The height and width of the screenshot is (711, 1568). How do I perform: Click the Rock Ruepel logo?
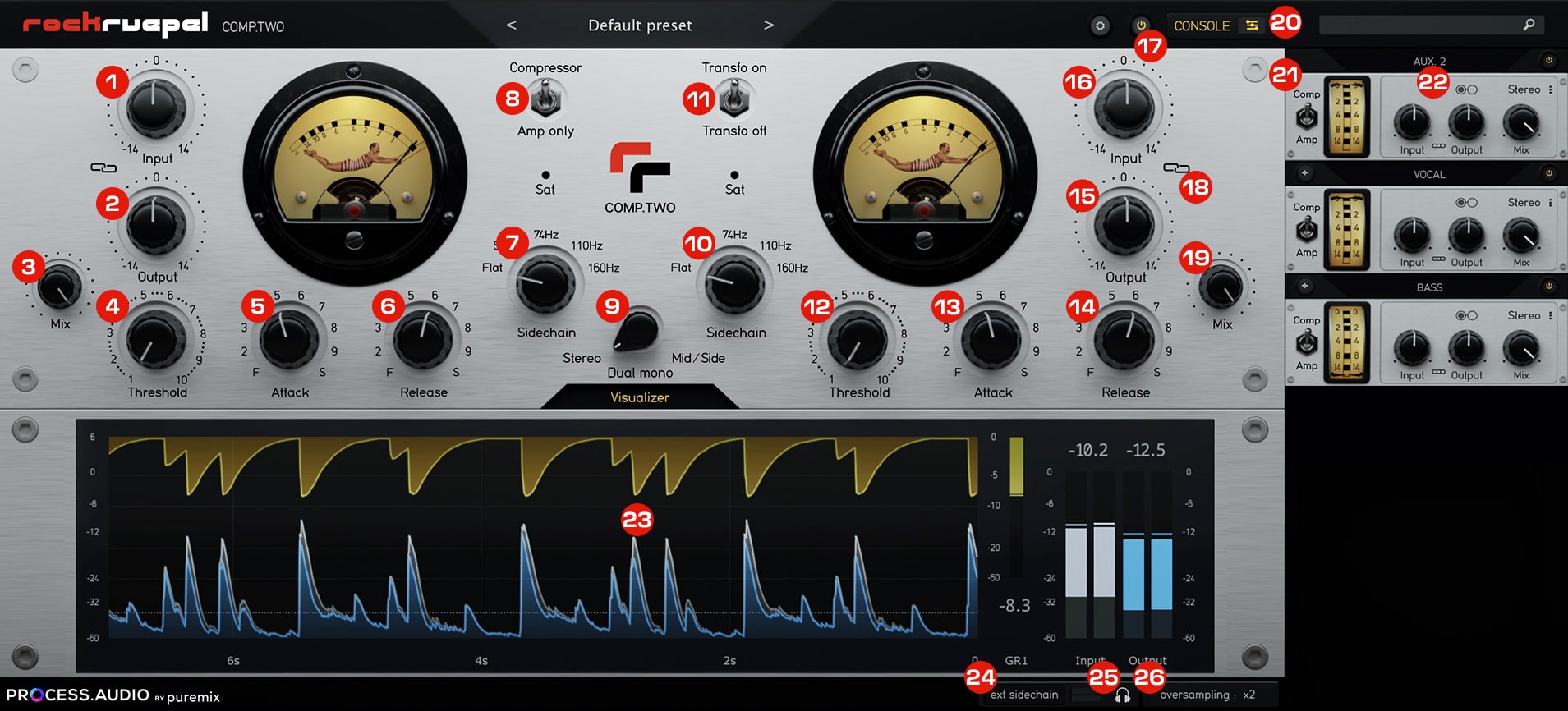tap(115, 24)
